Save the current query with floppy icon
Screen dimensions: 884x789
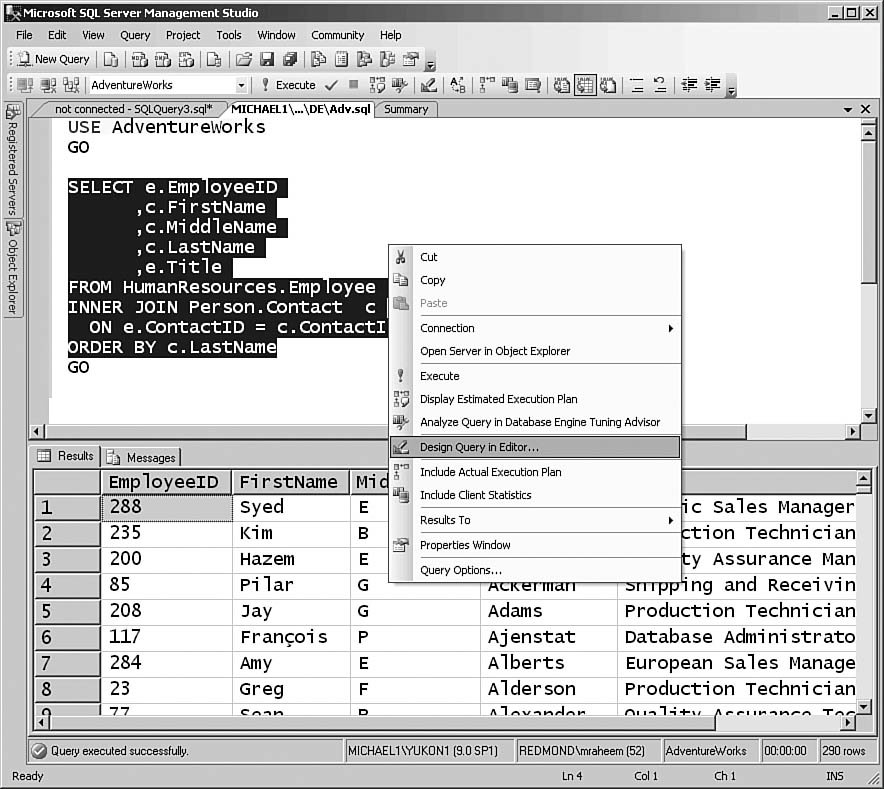coord(267,59)
